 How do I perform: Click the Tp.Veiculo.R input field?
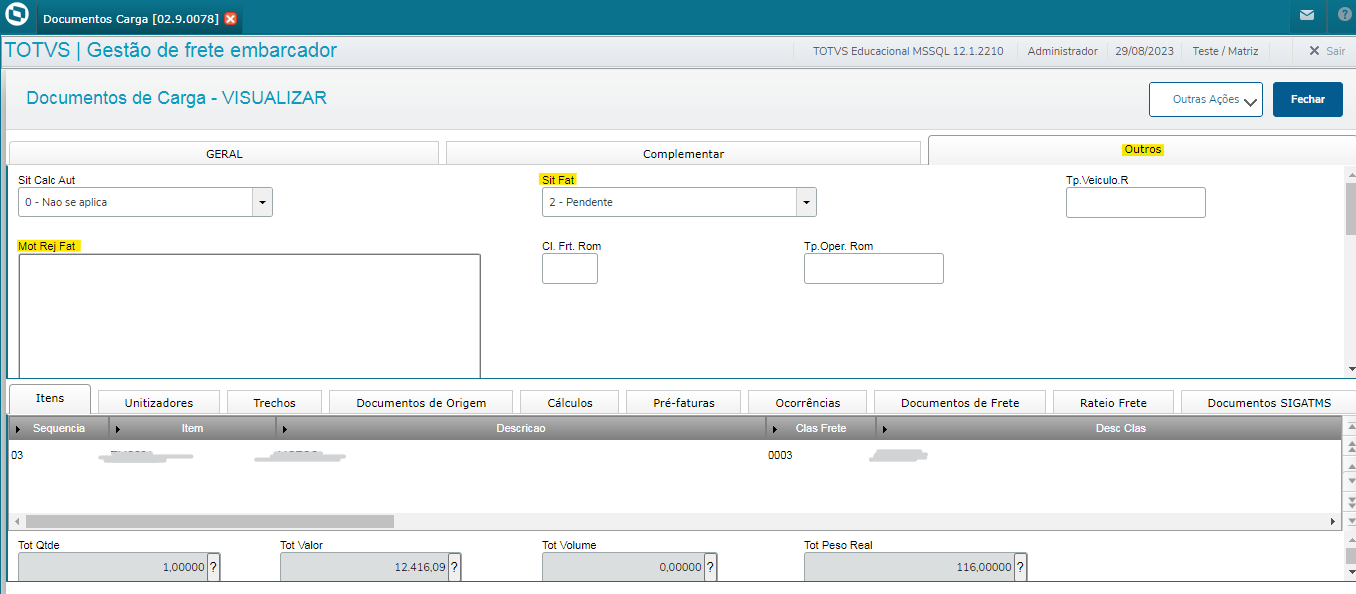pos(1136,202)
